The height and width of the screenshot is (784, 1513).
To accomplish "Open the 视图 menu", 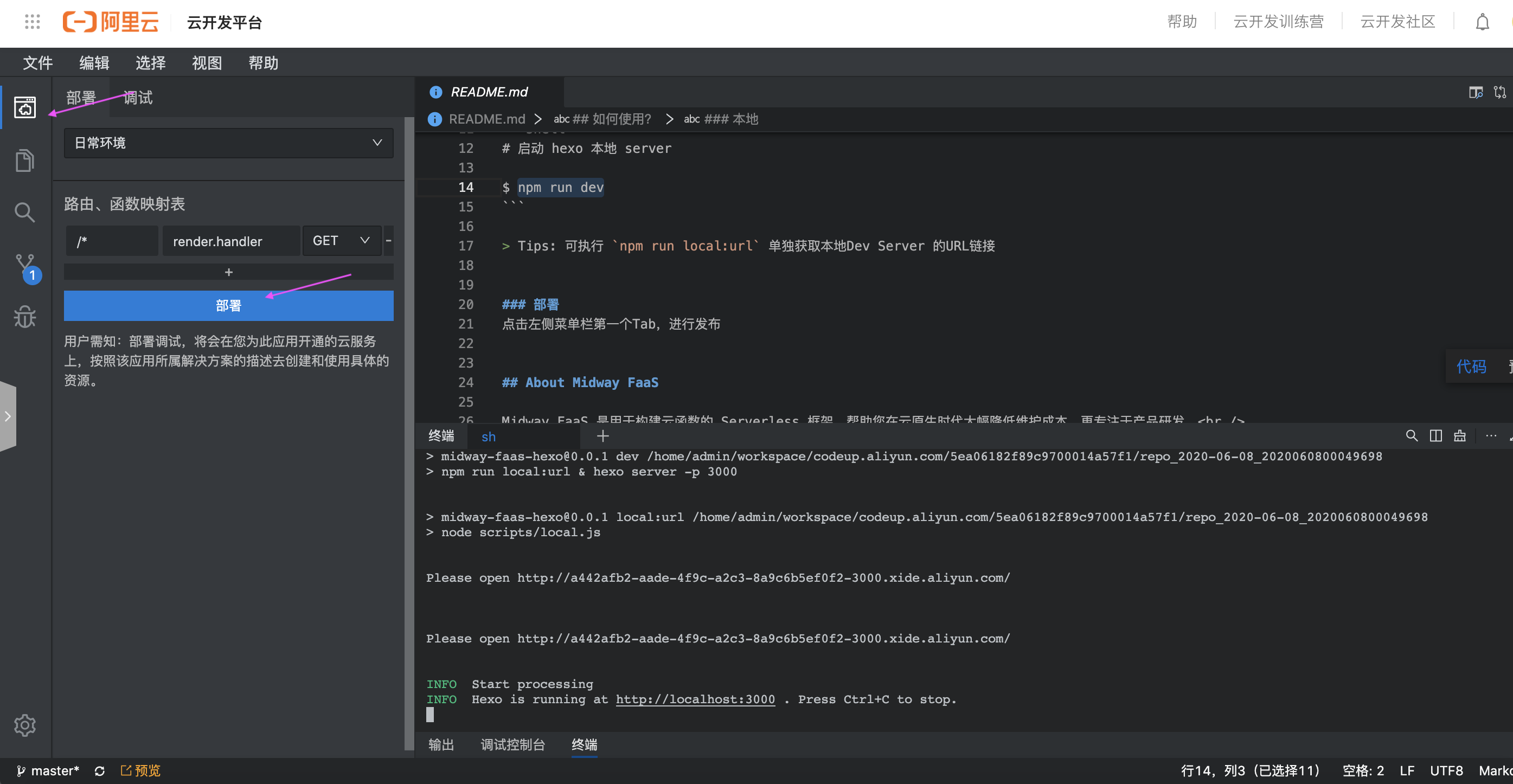I will (207, 63).
